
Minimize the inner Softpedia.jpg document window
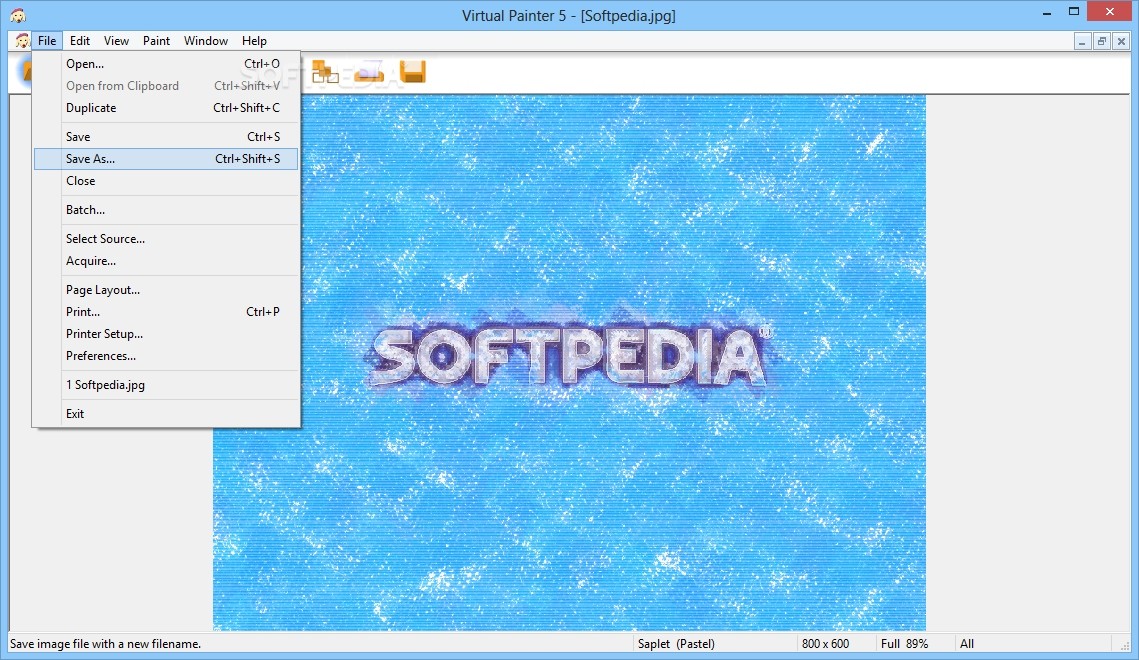[x=1082, y=41]
